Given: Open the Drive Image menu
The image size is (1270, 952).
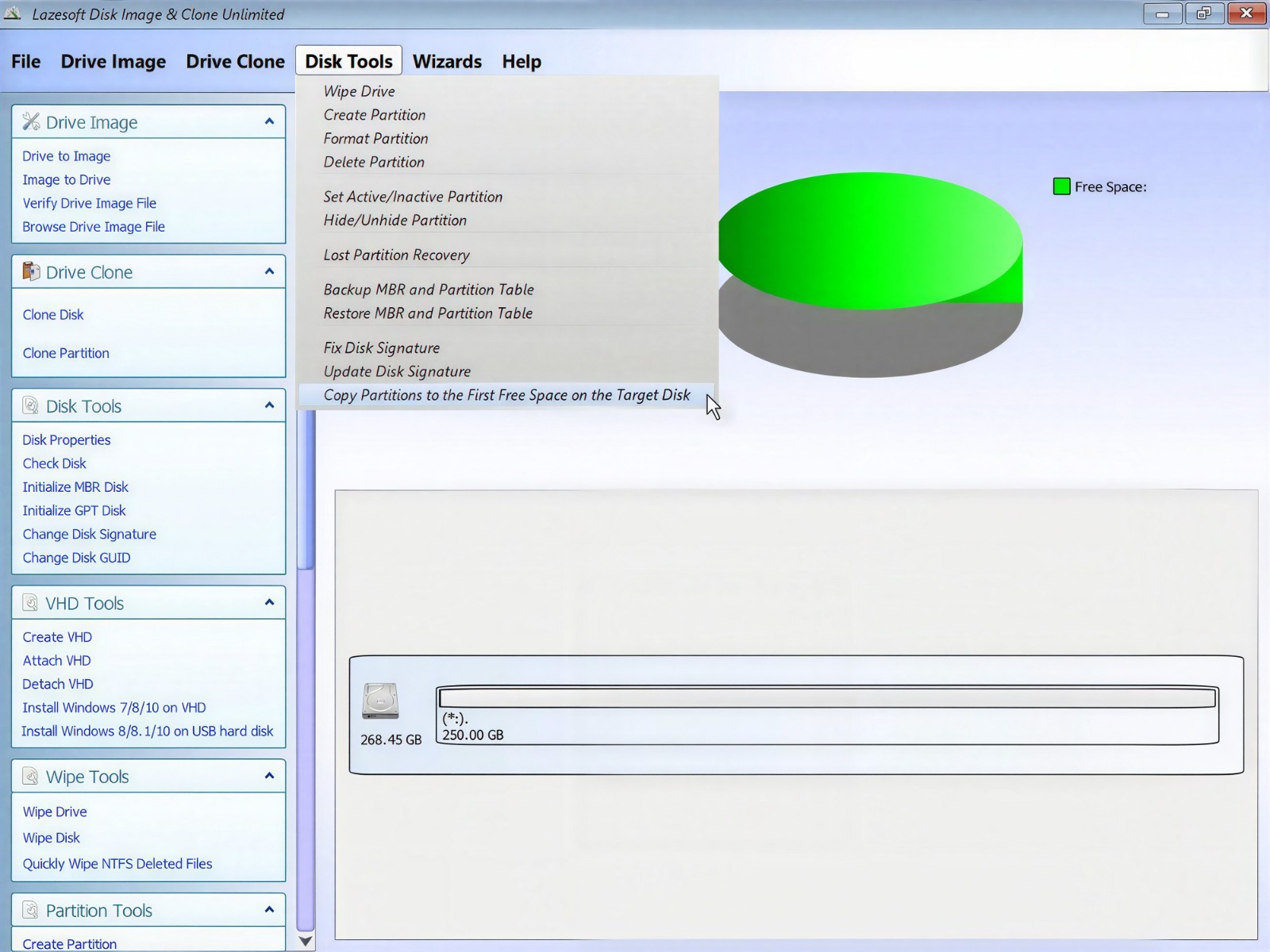Looking at the screenshot, I should point(114,61).
